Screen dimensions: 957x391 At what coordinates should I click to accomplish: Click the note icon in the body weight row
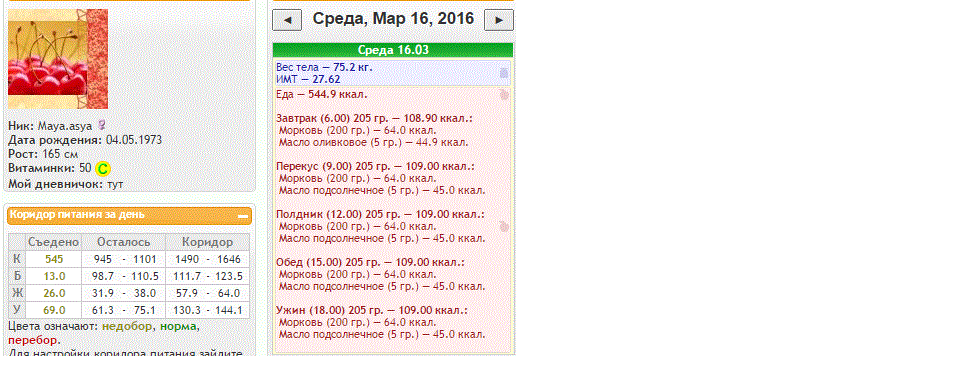click(504, 73)
